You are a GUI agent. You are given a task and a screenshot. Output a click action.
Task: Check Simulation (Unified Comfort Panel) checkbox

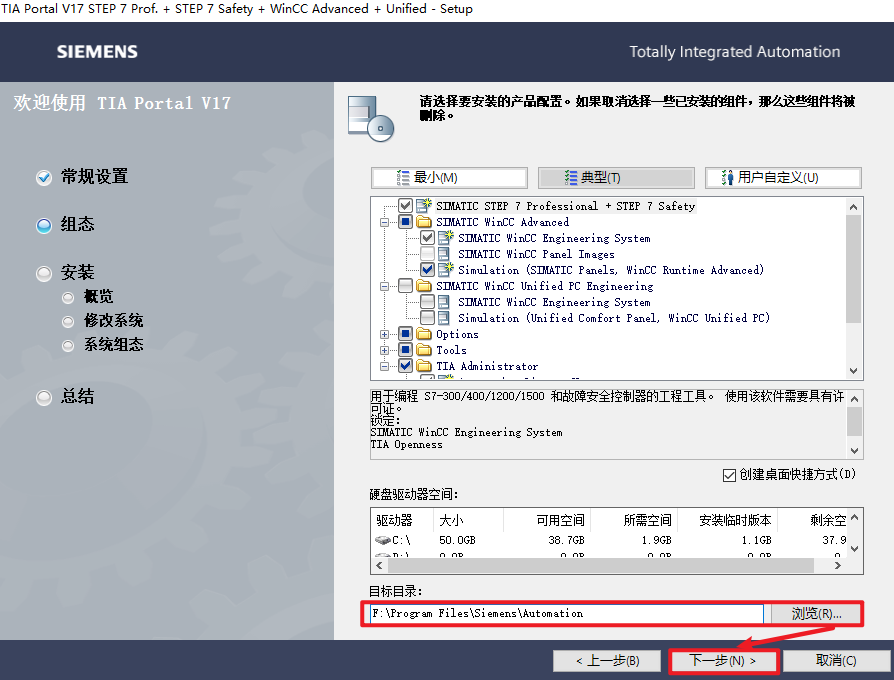coord(427,317)
